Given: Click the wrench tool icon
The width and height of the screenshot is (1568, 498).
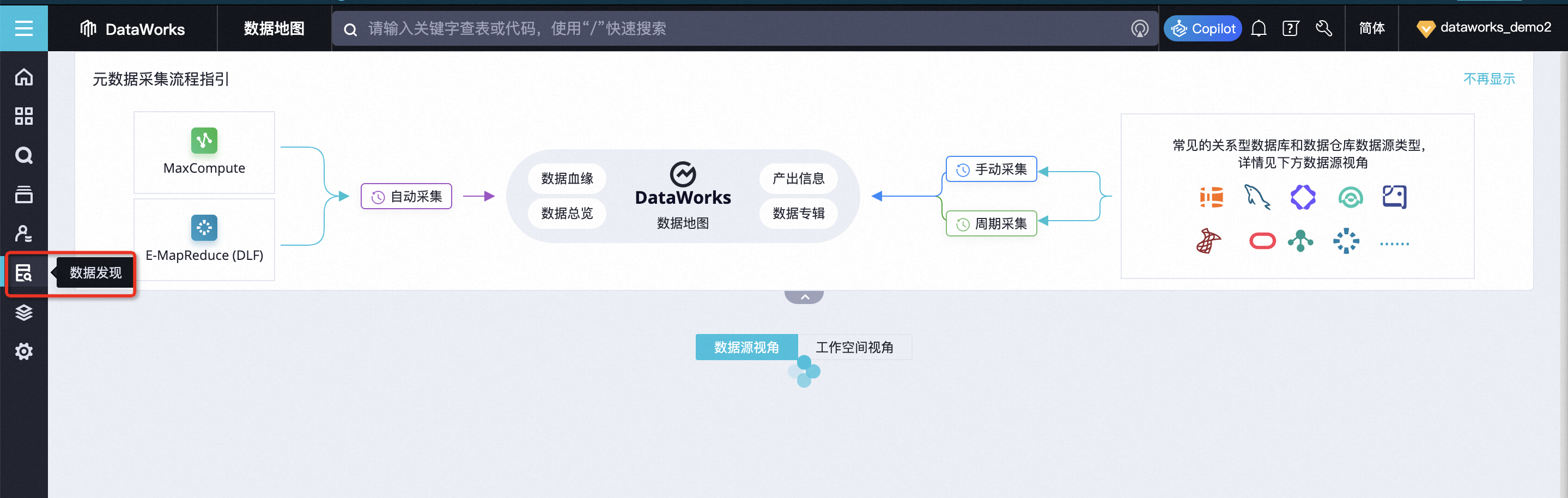Looking at the screenshot, I should click(1324, 29).
